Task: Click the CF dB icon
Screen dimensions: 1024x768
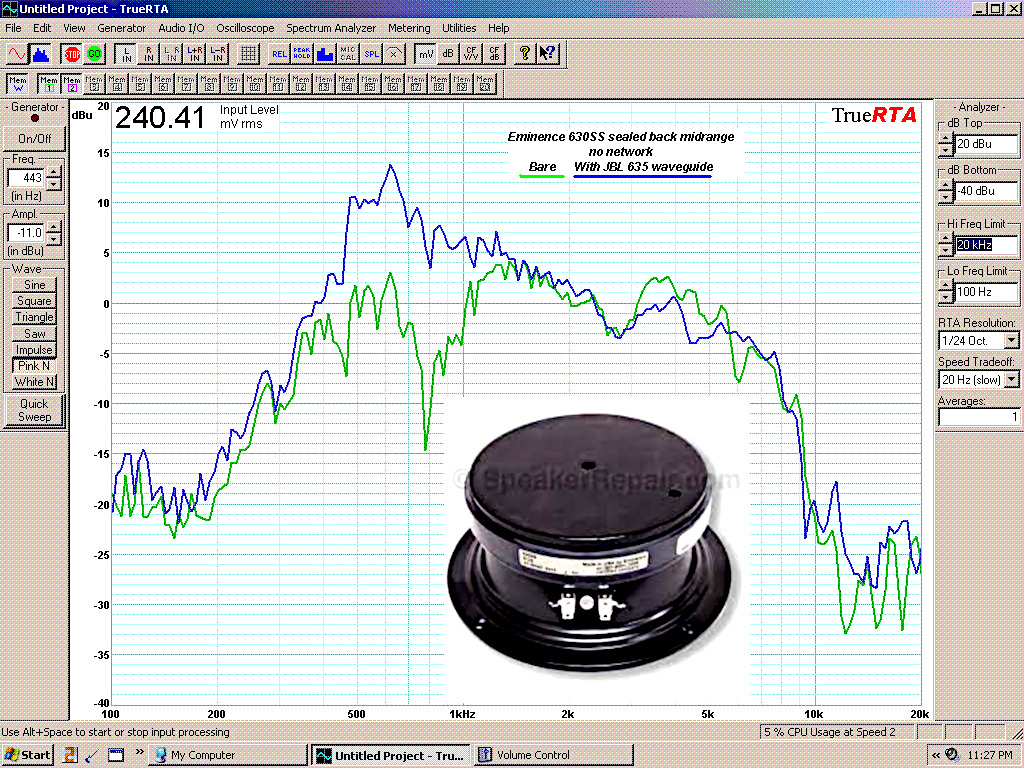Action: [494, 54]
